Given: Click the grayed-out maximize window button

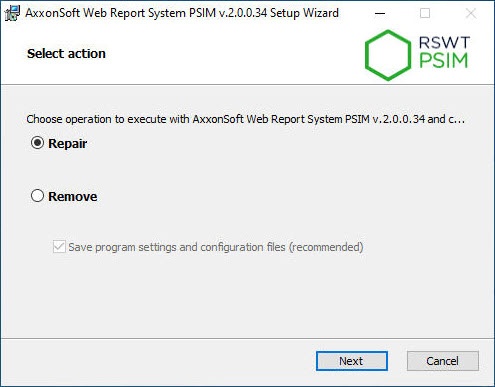Looking at the screenshot, I should click(425, 13).
